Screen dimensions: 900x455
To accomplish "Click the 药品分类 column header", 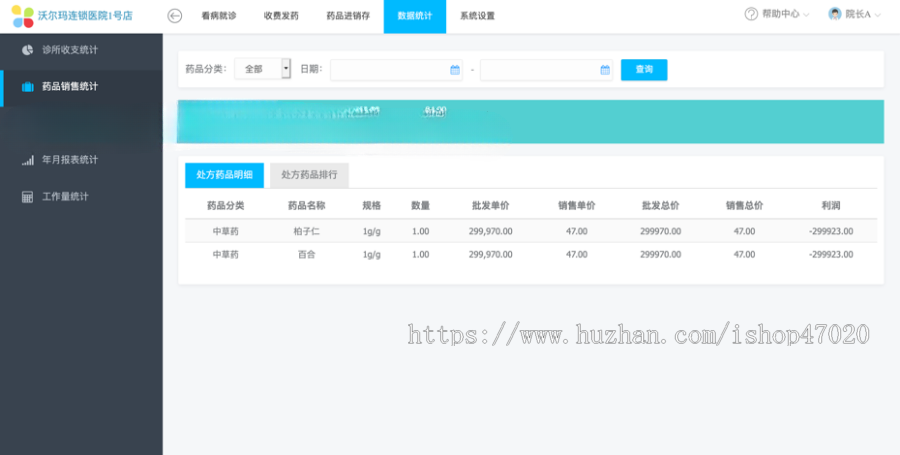I will point(226,205).
